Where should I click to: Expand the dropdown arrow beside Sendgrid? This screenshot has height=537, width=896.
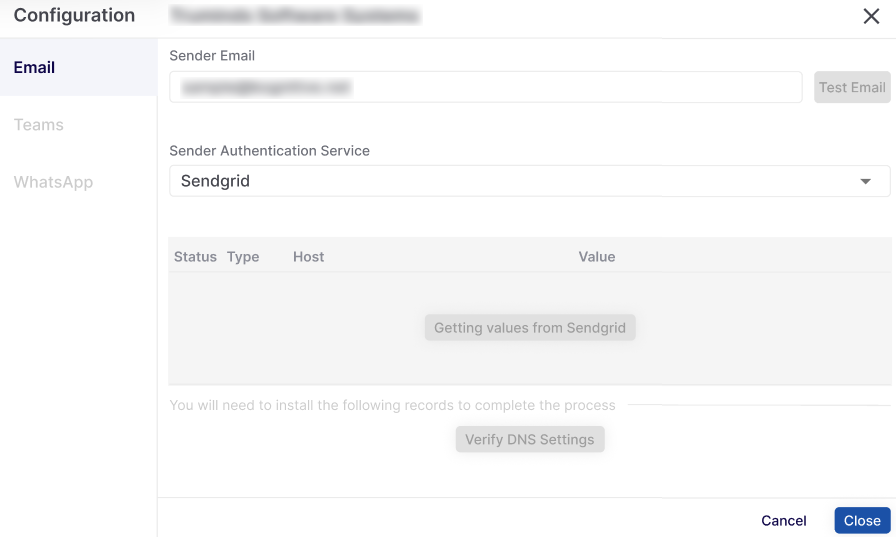865,181
